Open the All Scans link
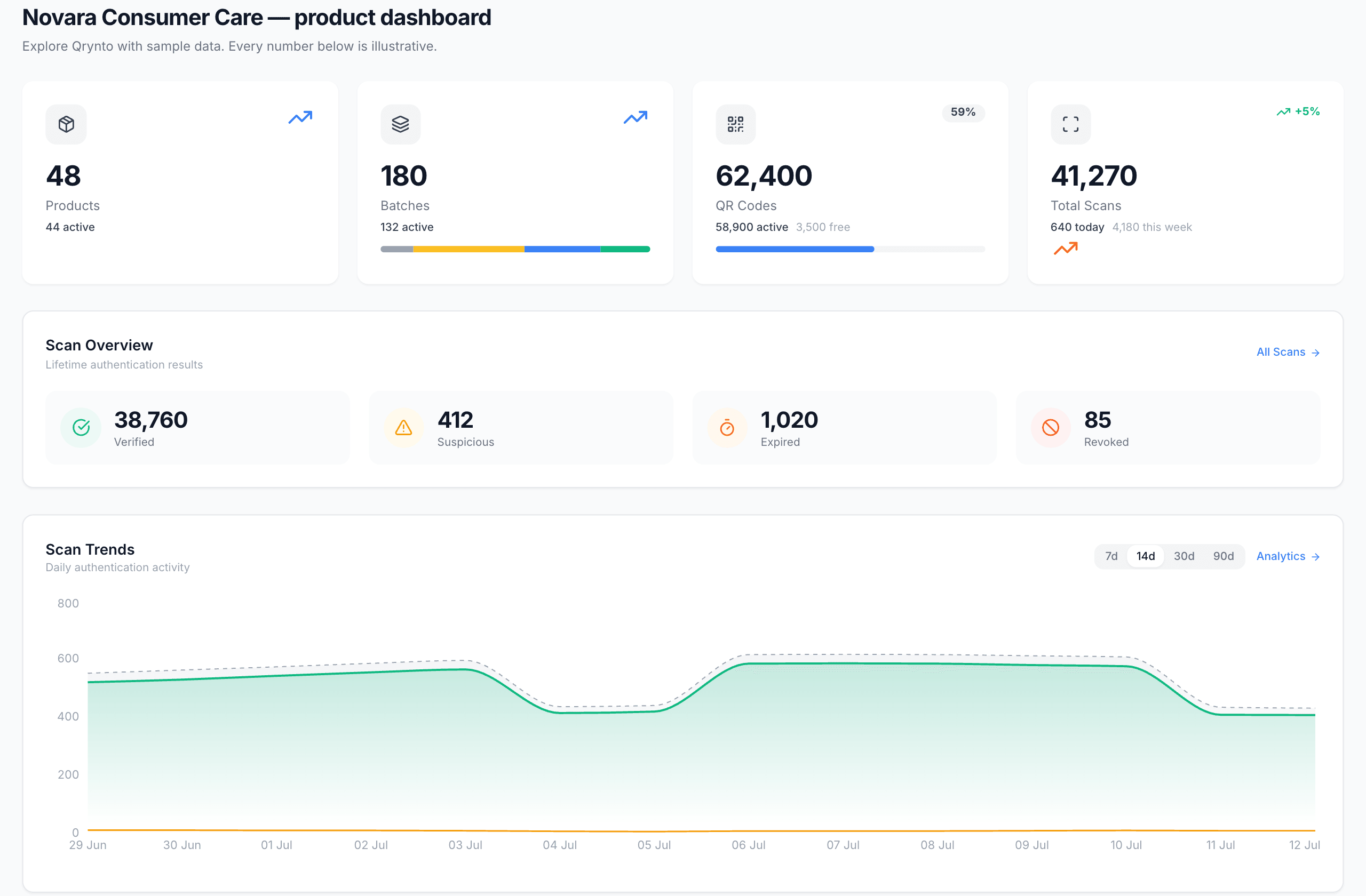 pos(1289,352)
